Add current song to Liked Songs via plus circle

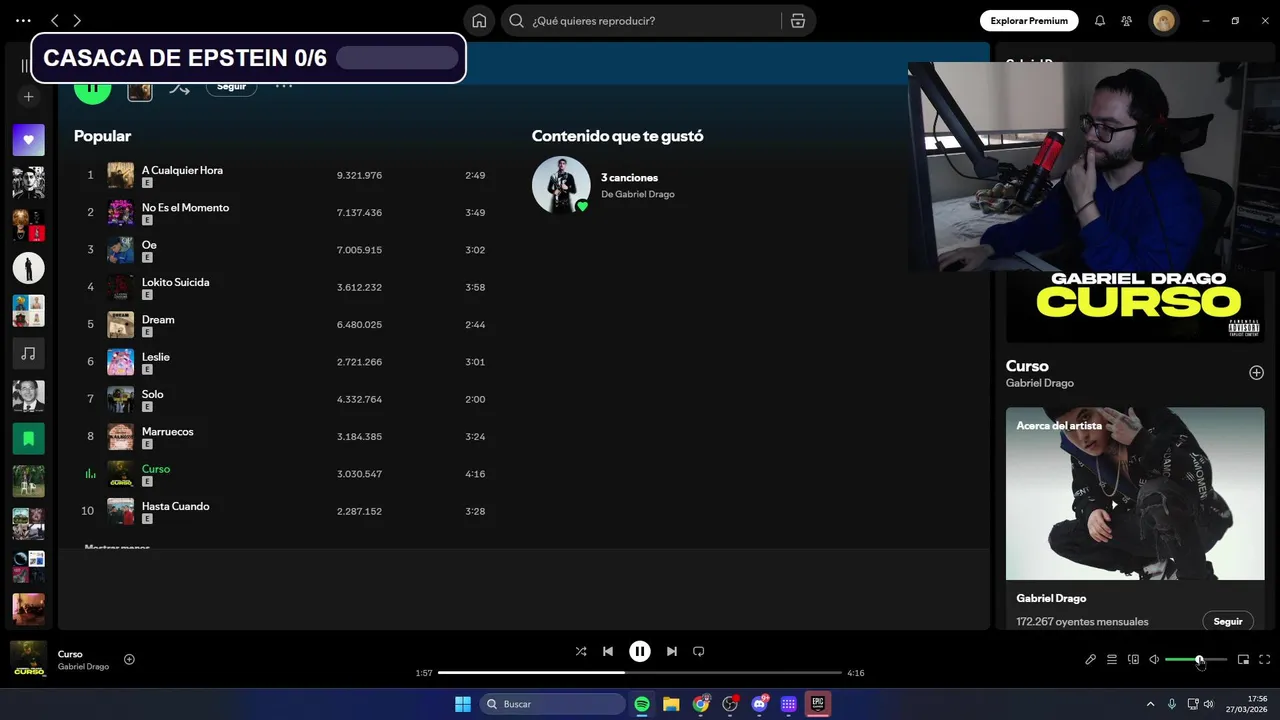tap(129, 659)
